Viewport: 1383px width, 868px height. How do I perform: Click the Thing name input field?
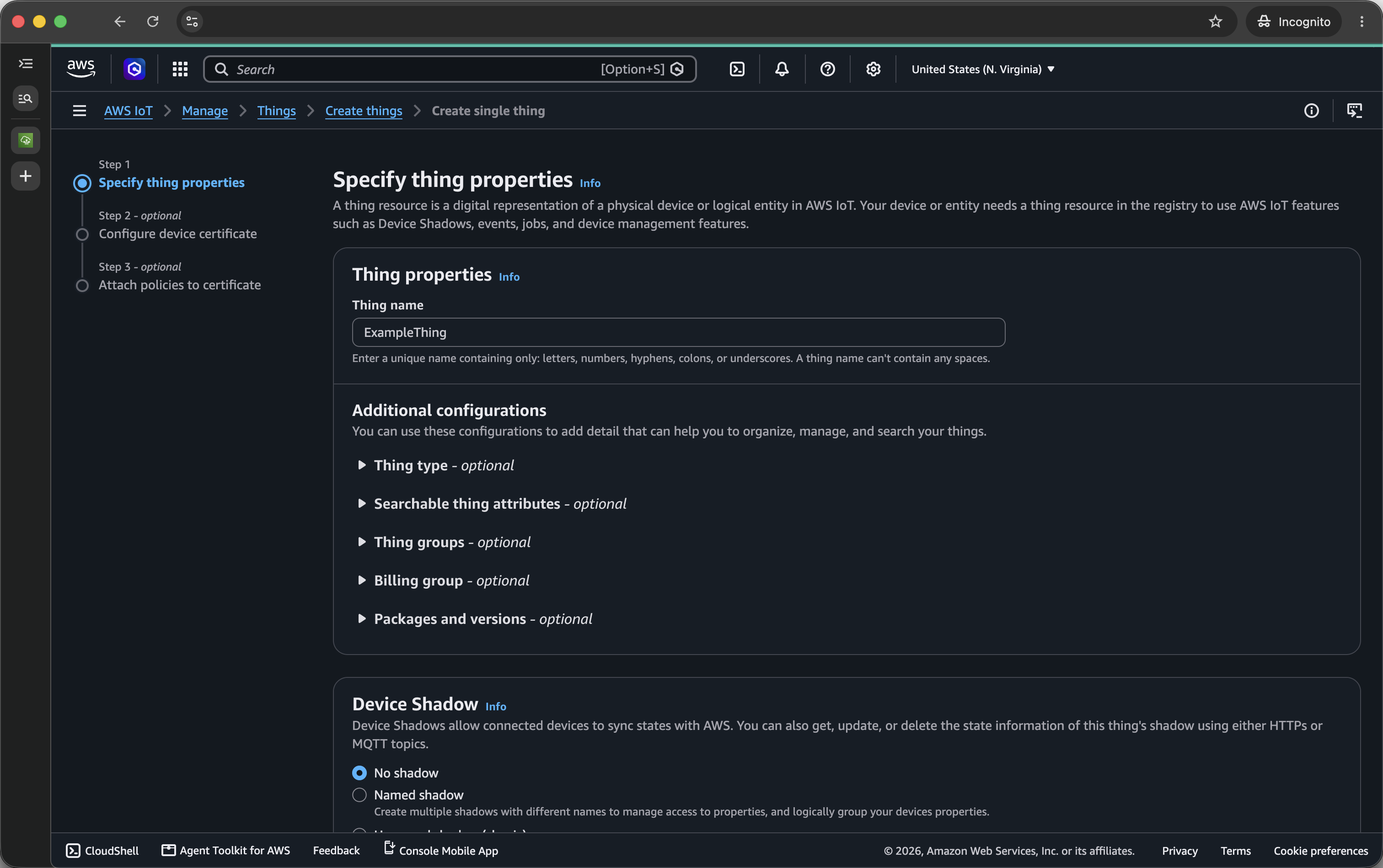coord(678,332)
